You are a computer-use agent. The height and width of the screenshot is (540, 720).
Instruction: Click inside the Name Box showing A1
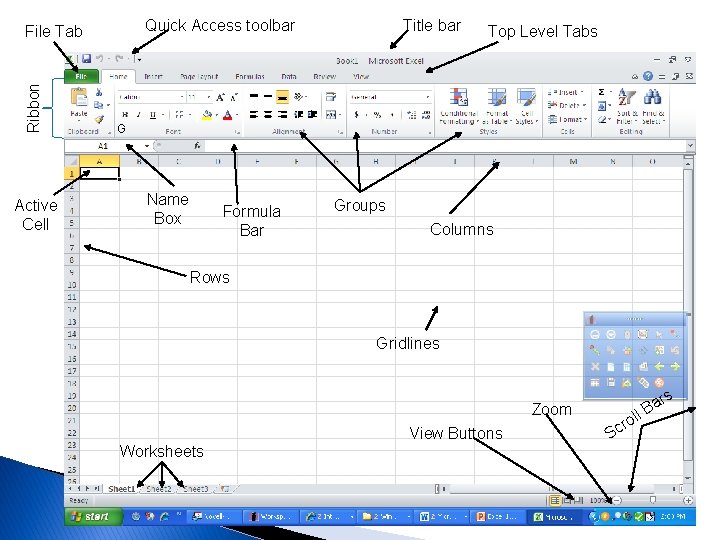pyautogui.click(x=103, y=146)
